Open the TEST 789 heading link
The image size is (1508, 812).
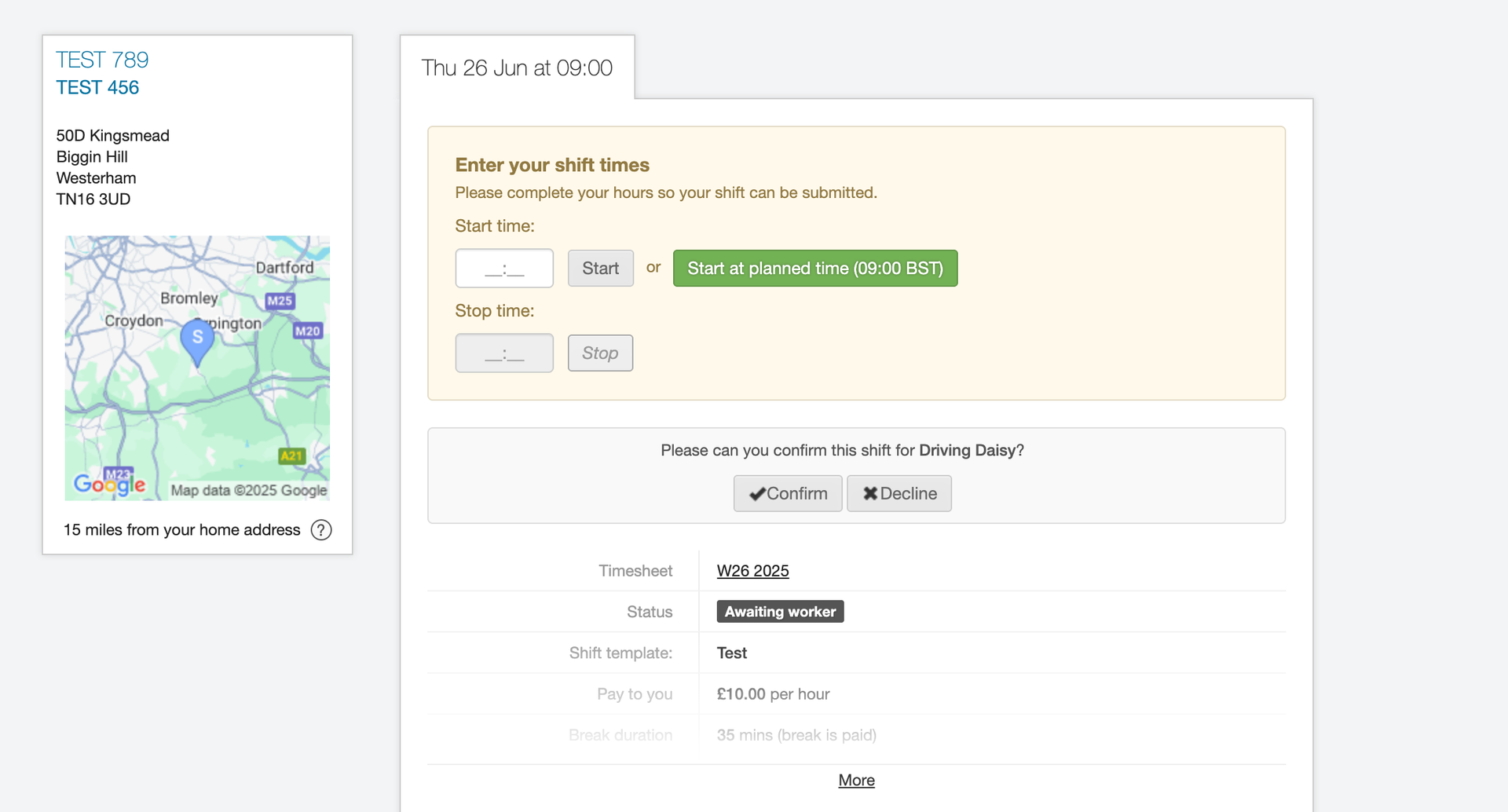tap(102, 60)
